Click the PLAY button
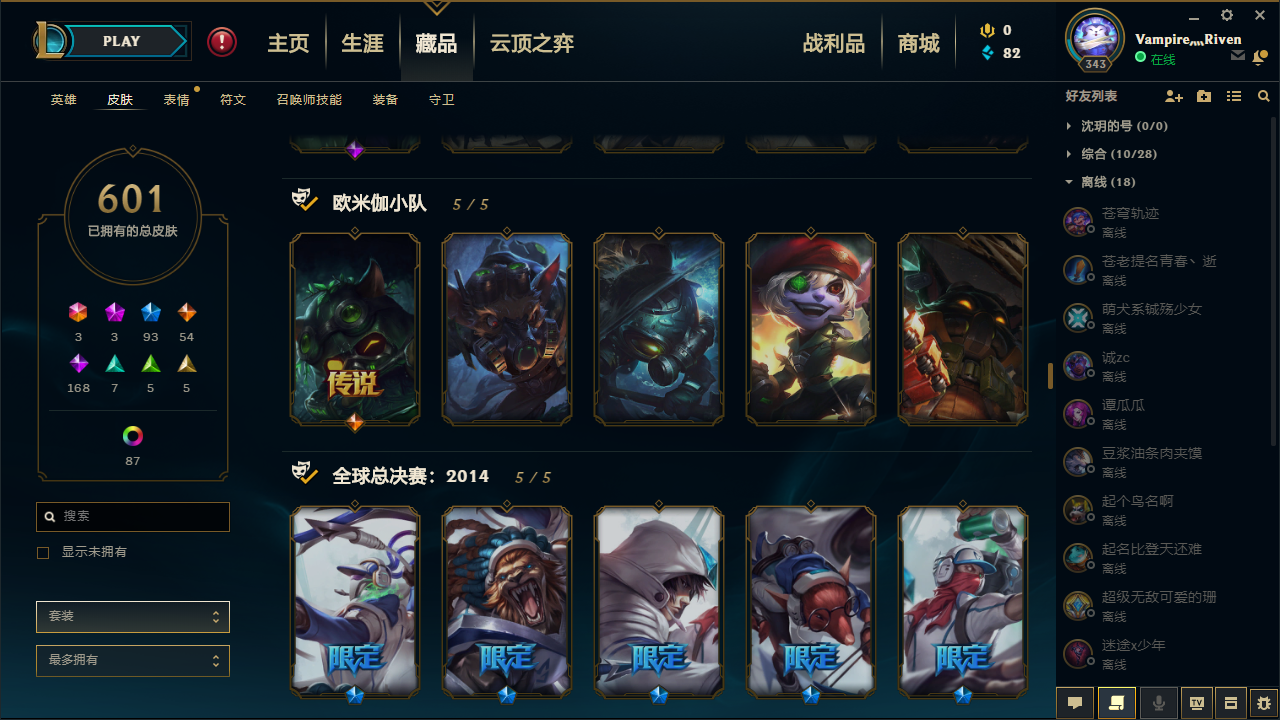The width and height of the screenshot is (1280, 720). (x=122, y=41)
